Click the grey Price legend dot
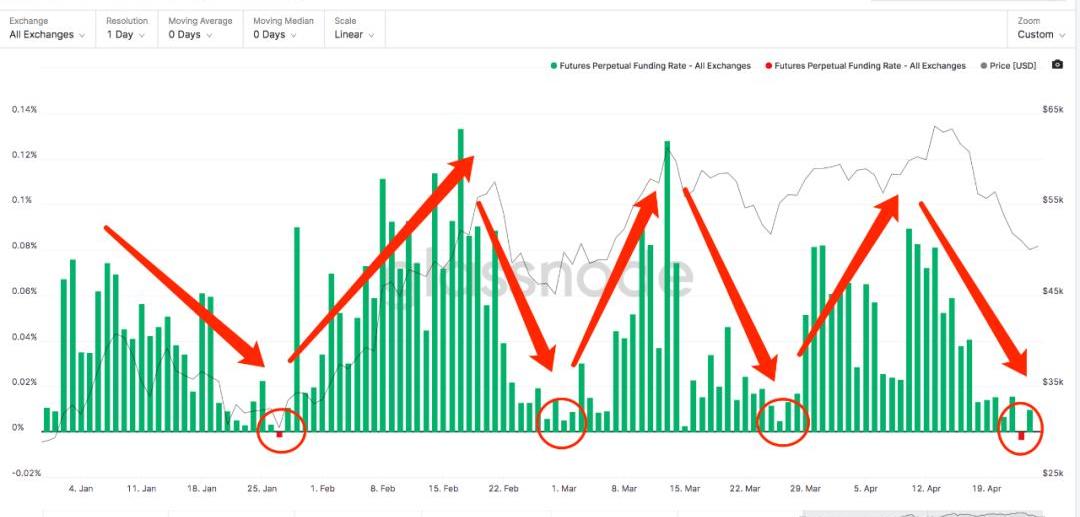 point(985,66)
